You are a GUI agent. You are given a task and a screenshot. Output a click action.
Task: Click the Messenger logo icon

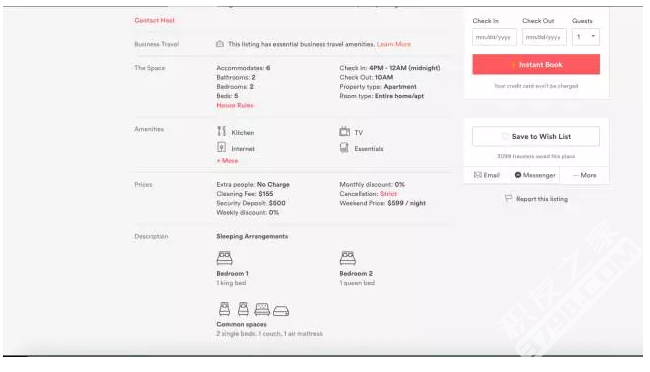click(518, 175)
